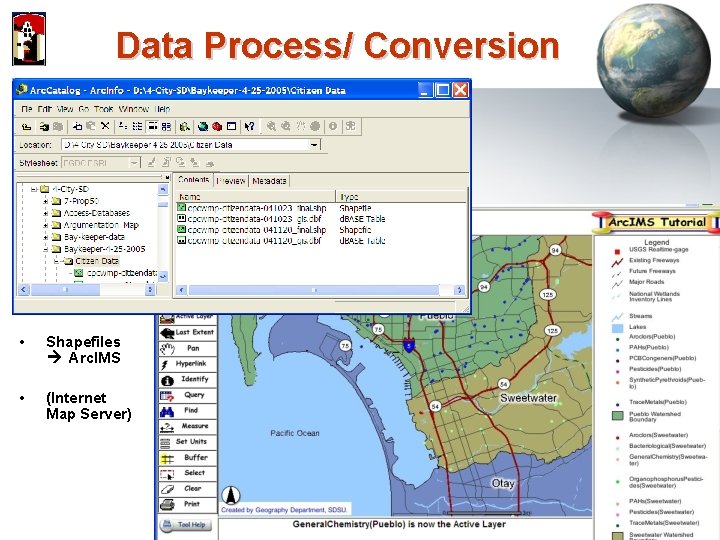Click inside the Location path field

tap(185, 145)
